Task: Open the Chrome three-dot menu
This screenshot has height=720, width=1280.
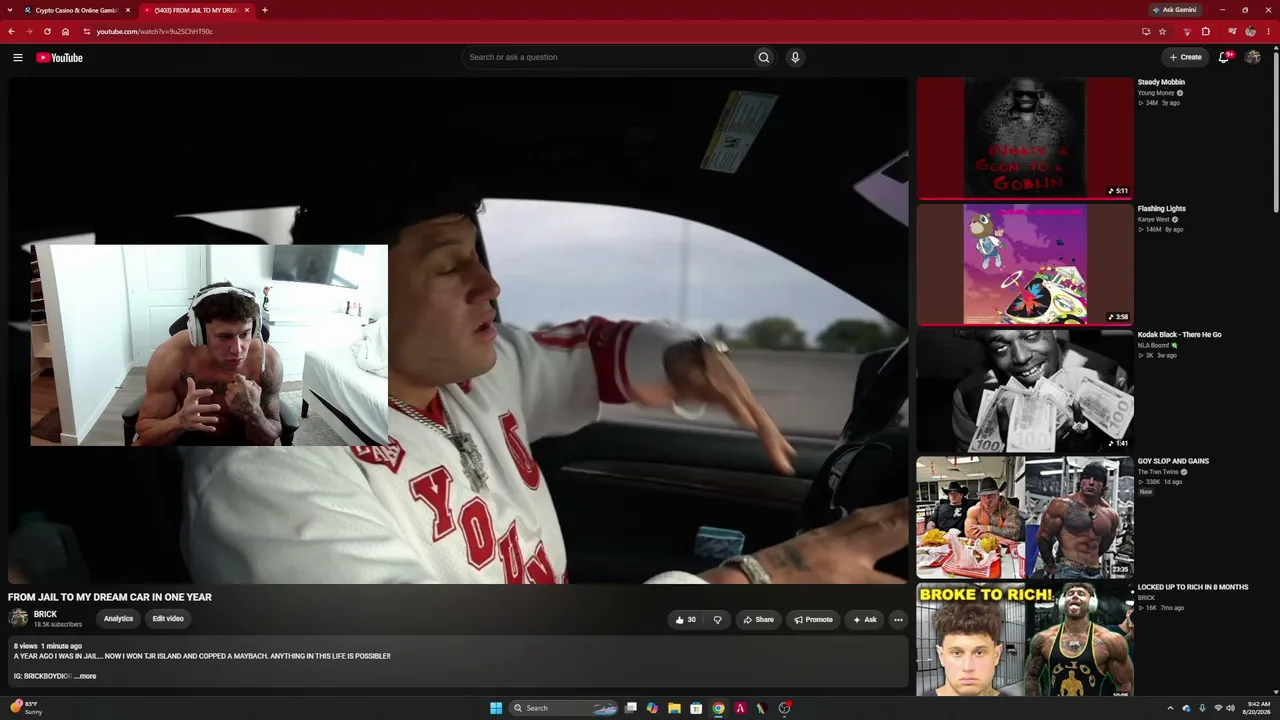Action: (1269, 31)
